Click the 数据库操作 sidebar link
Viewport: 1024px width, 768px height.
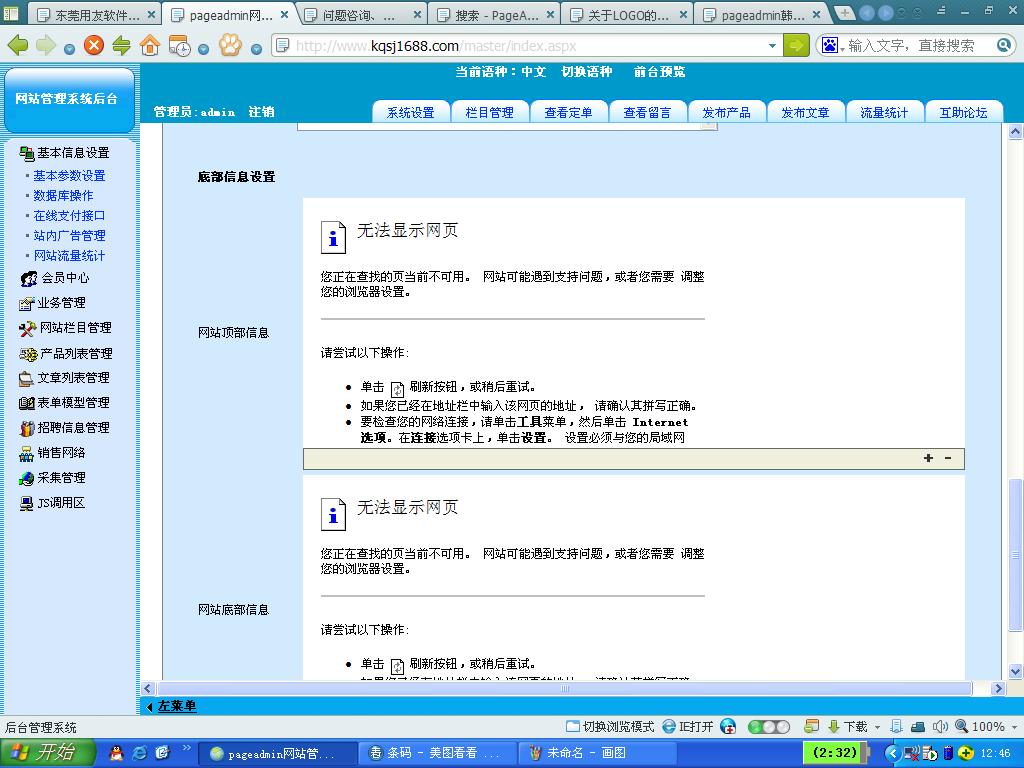pos(63,196)
